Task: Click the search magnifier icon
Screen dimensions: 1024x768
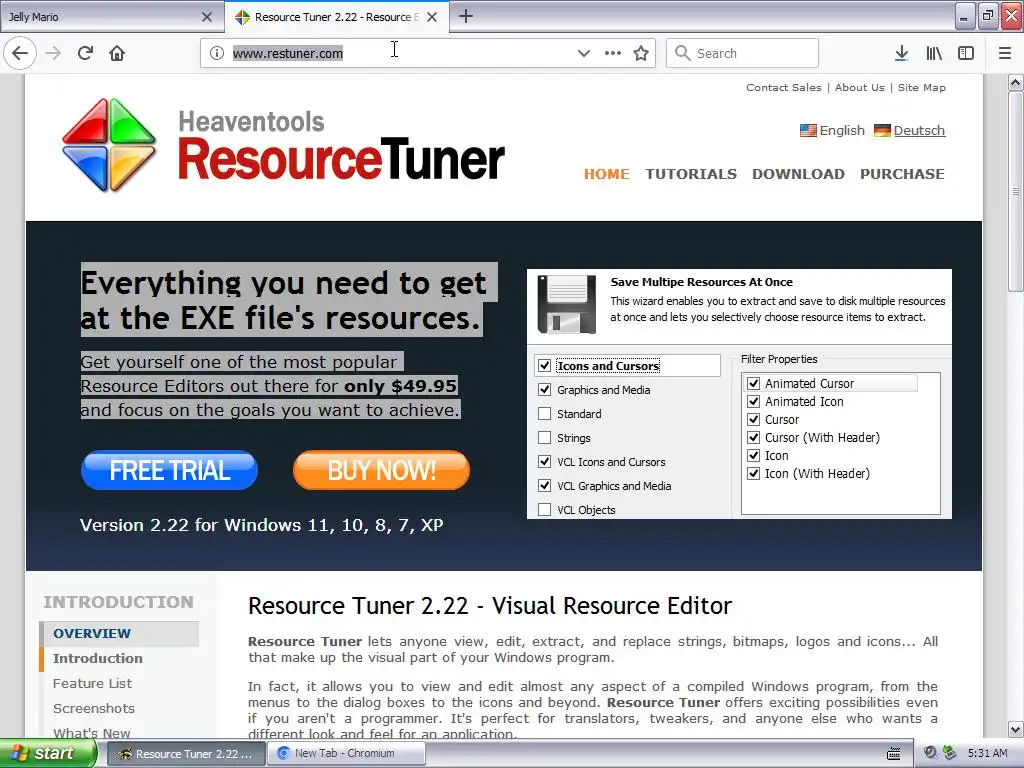Action: tap(682, 53)
